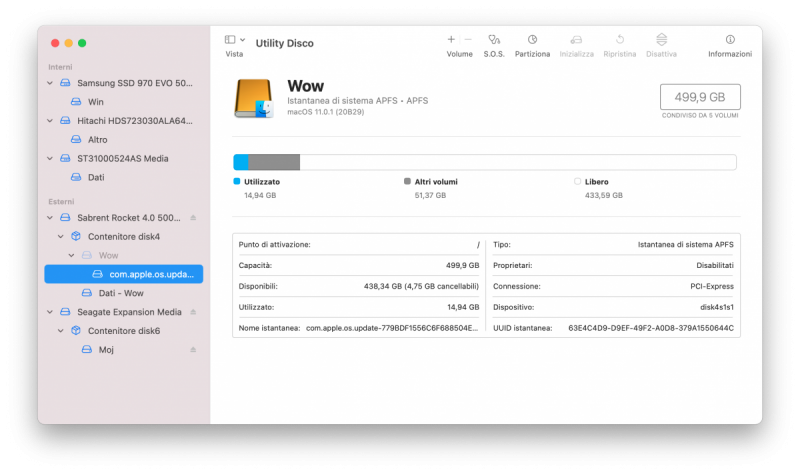Click blue Utilizzato legend swatch

click(x=236, y=181)
